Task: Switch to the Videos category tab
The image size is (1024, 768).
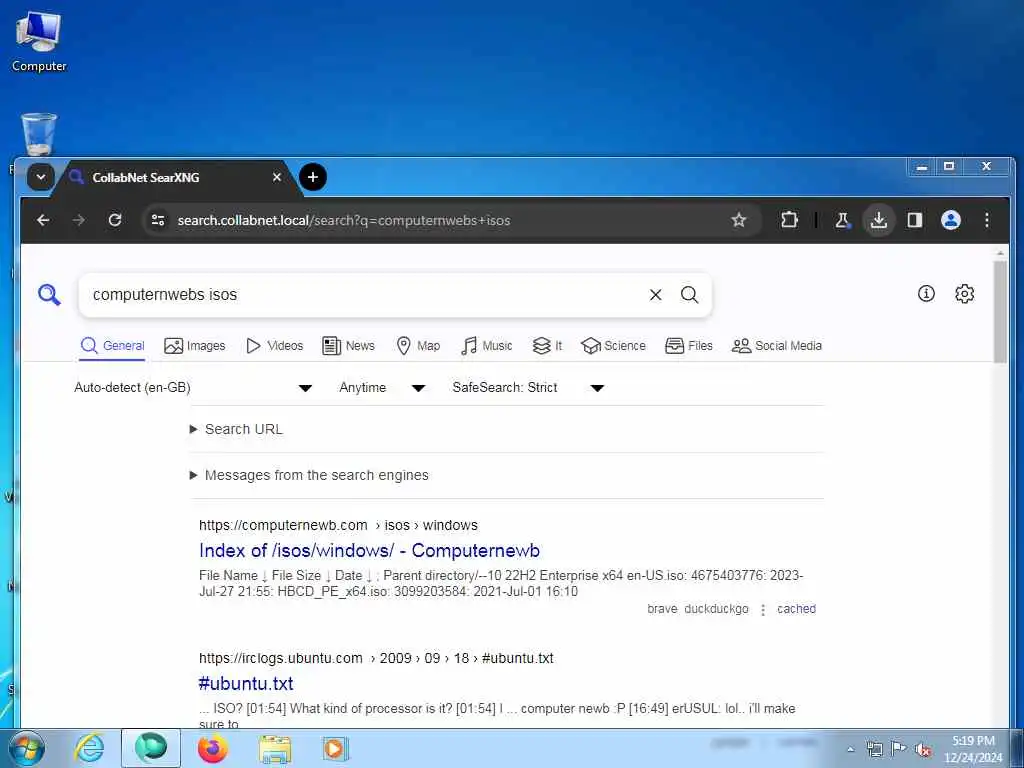Action: pyautogui.click(x=274, y=345)
